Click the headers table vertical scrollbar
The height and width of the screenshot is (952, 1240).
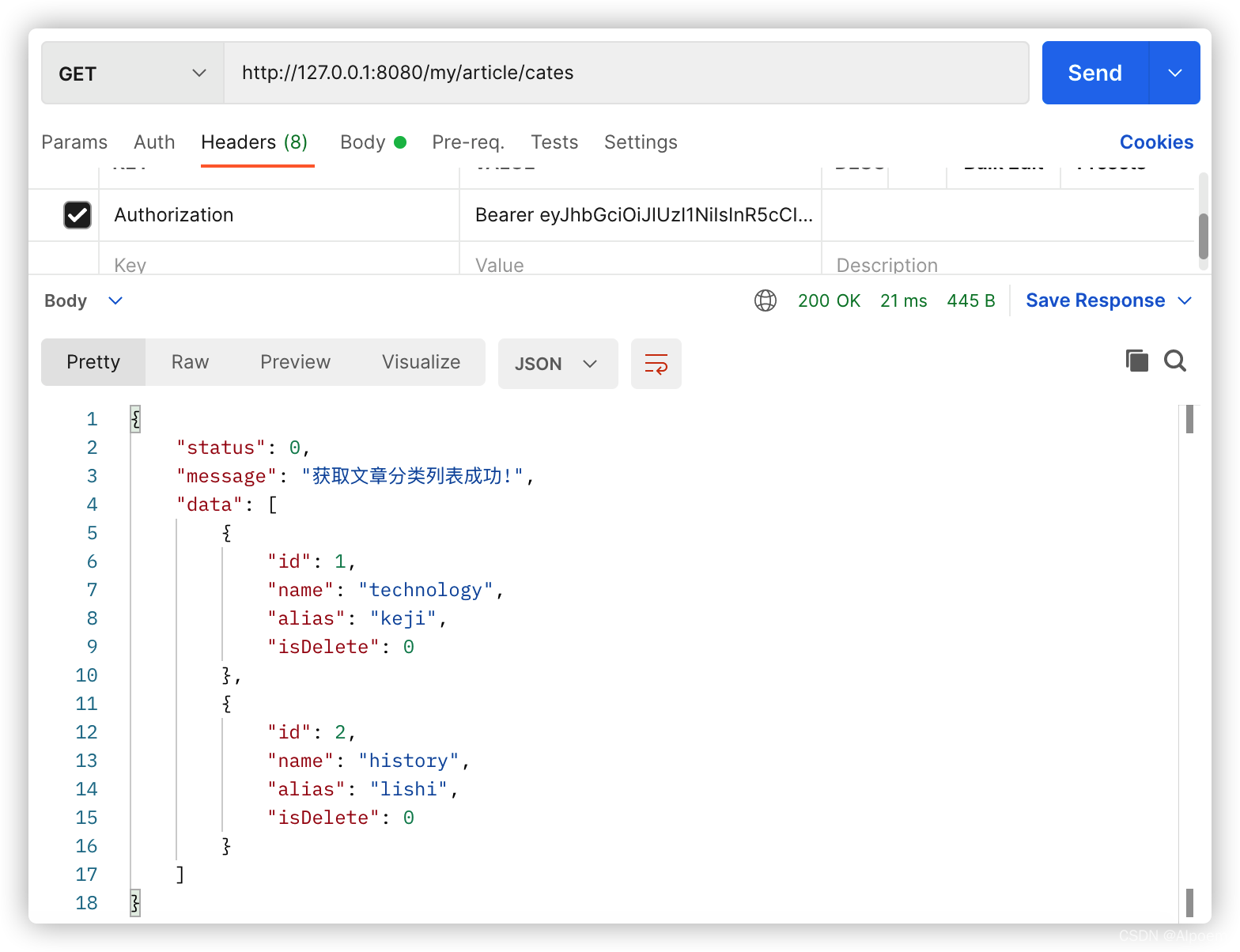(x=1204, y=236)
